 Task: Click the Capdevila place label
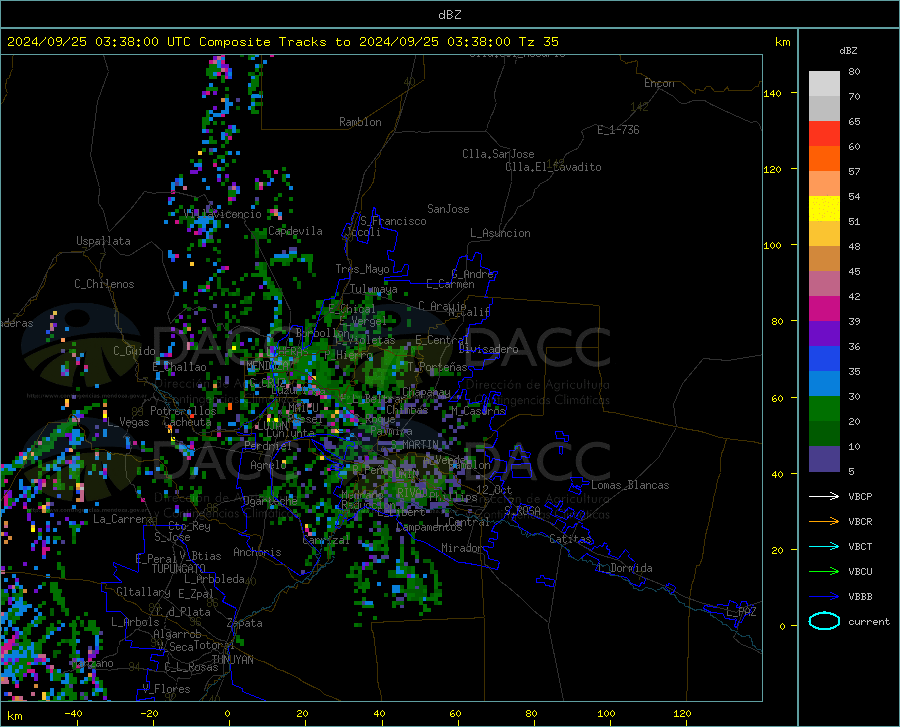295,231
